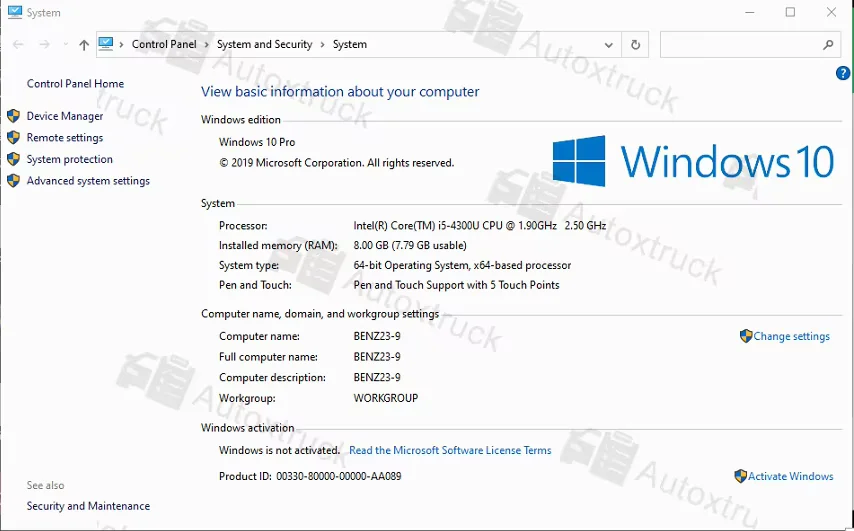Open Security and Maintenance

click(x=88, y=506)
